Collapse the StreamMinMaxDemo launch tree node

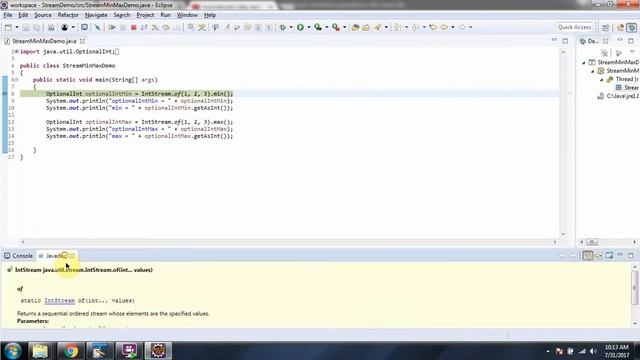584,62
